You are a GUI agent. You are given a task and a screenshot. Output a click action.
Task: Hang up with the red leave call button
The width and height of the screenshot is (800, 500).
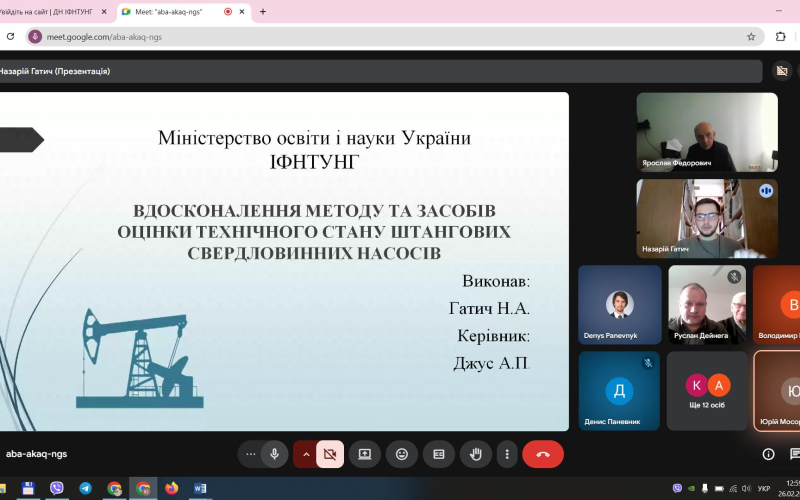click(x=543, y=454)
